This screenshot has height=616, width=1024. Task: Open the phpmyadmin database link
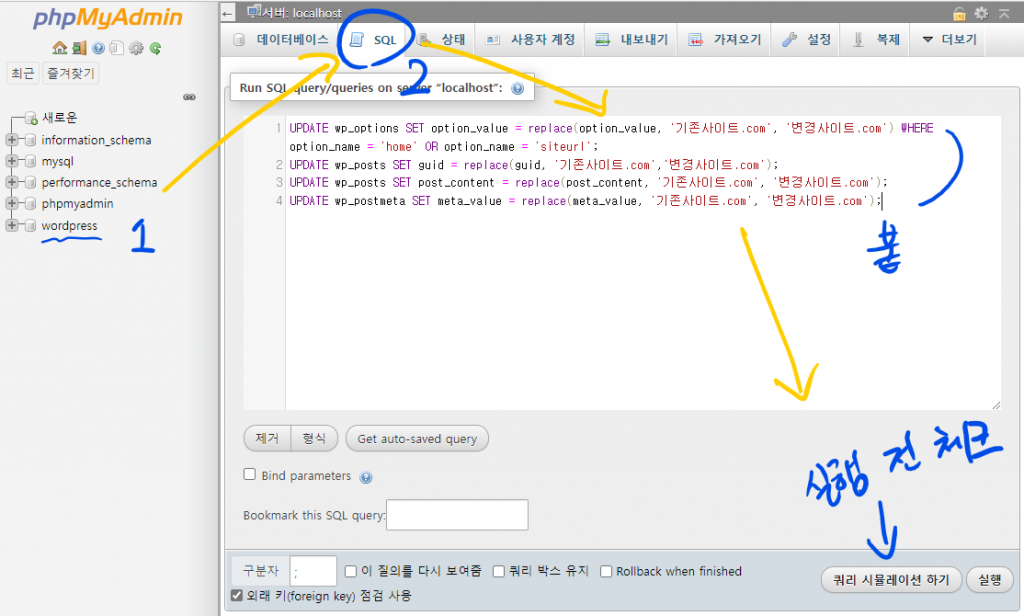(x=78, y=204)
